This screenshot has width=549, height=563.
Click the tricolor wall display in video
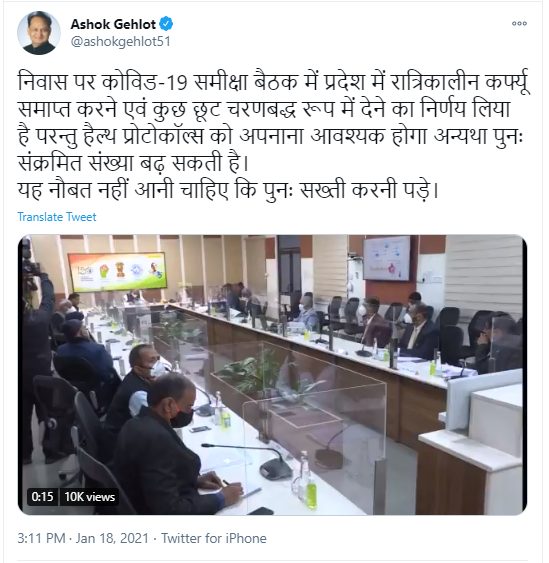[117, 271]
